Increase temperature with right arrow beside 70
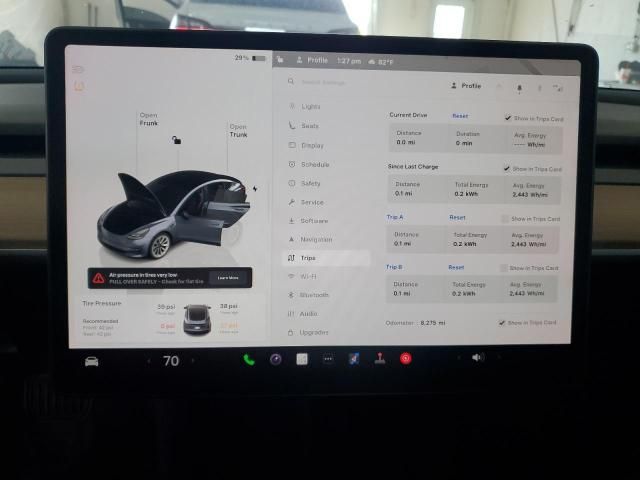The height and width of the screenshot is (480, 640). click(193, 361)
